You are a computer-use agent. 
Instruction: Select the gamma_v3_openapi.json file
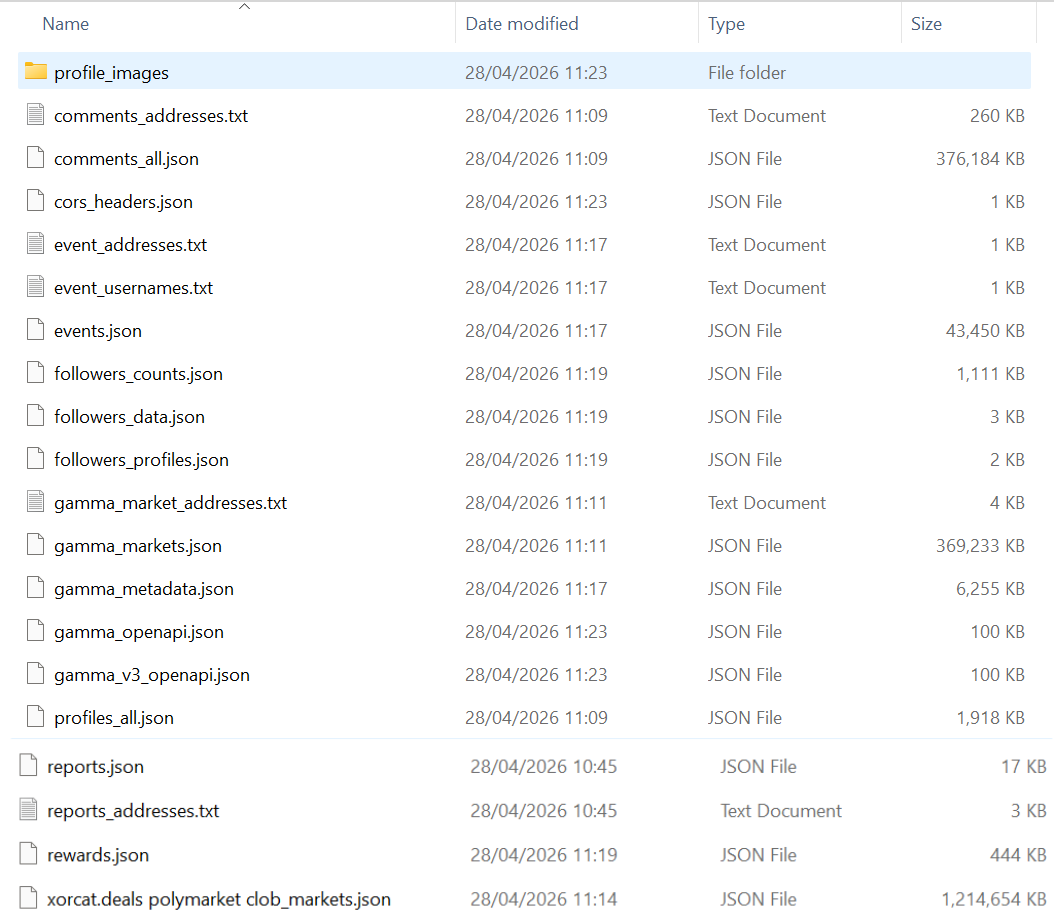(x=152, y=675)
